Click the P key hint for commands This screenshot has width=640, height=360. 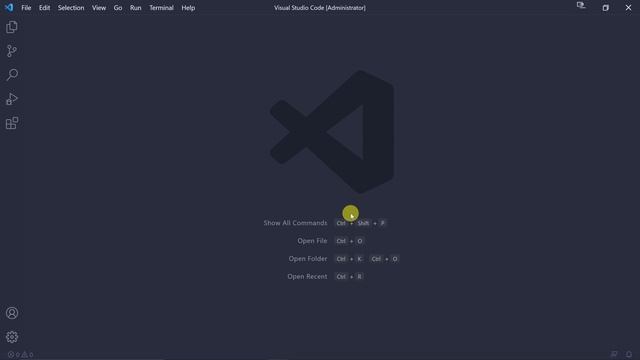pos(382,223)
